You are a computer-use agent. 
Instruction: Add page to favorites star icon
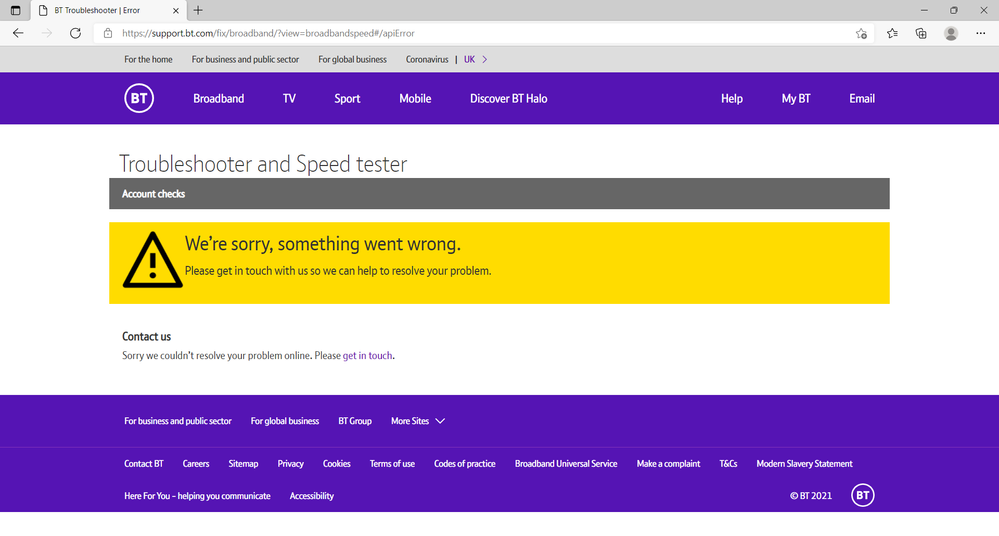click(x=861, y=33)
